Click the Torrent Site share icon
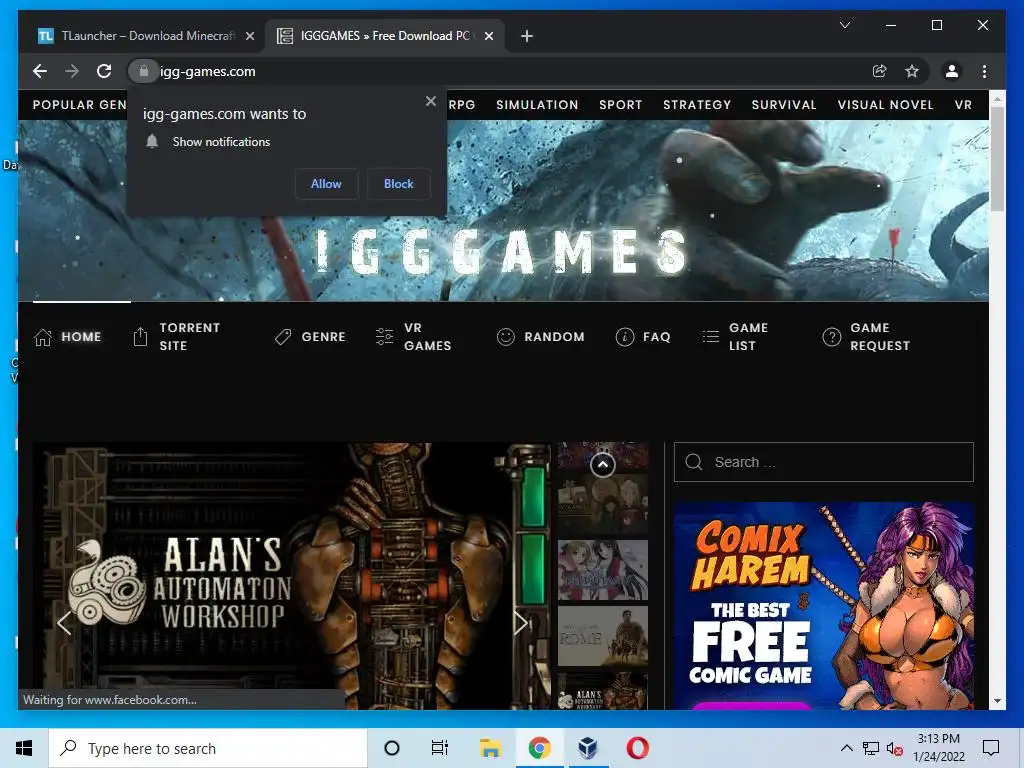1024x768 pixels. [x=140, y=336]
